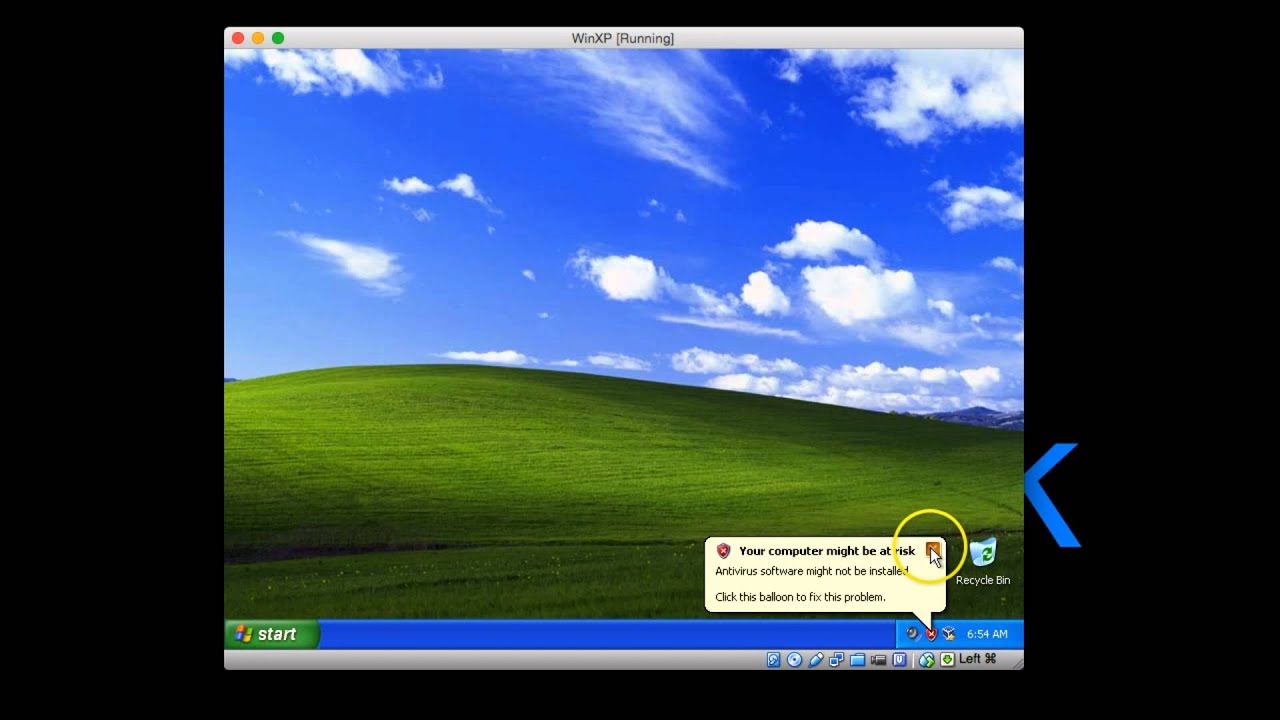The height and width of the screenshot is (720, 1280).
Task: Click the 'WinXP [Running]' window title
Action: pos(623,38)
